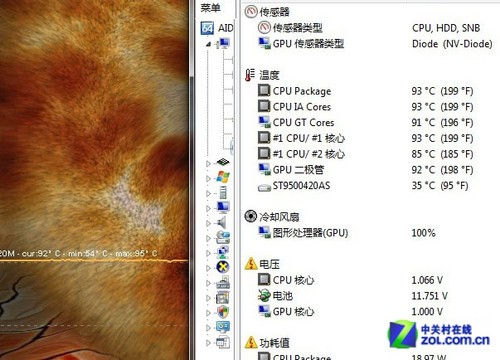Image resolution: width=500 pixels, height=360 pixels.
Task: Open the Server tower icon node
Action: click(x=223, y=192)
